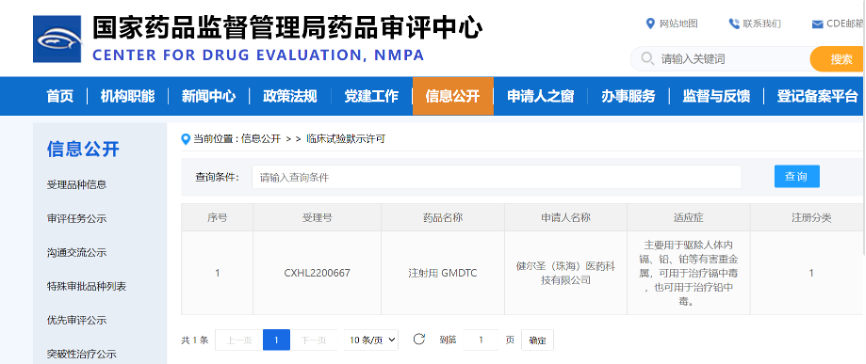Click 临床试验默示许可 breadcrumb text
This screenshot has width=866, height=364.
(345, 139)
